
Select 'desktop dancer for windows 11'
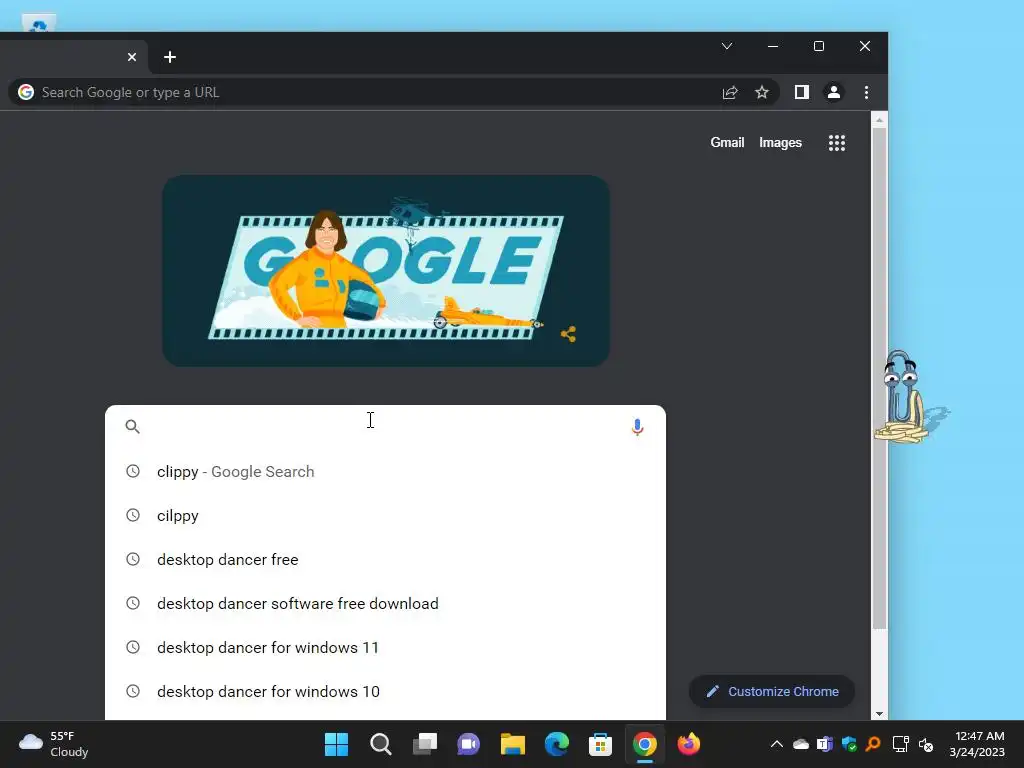[x=385, y=647]
